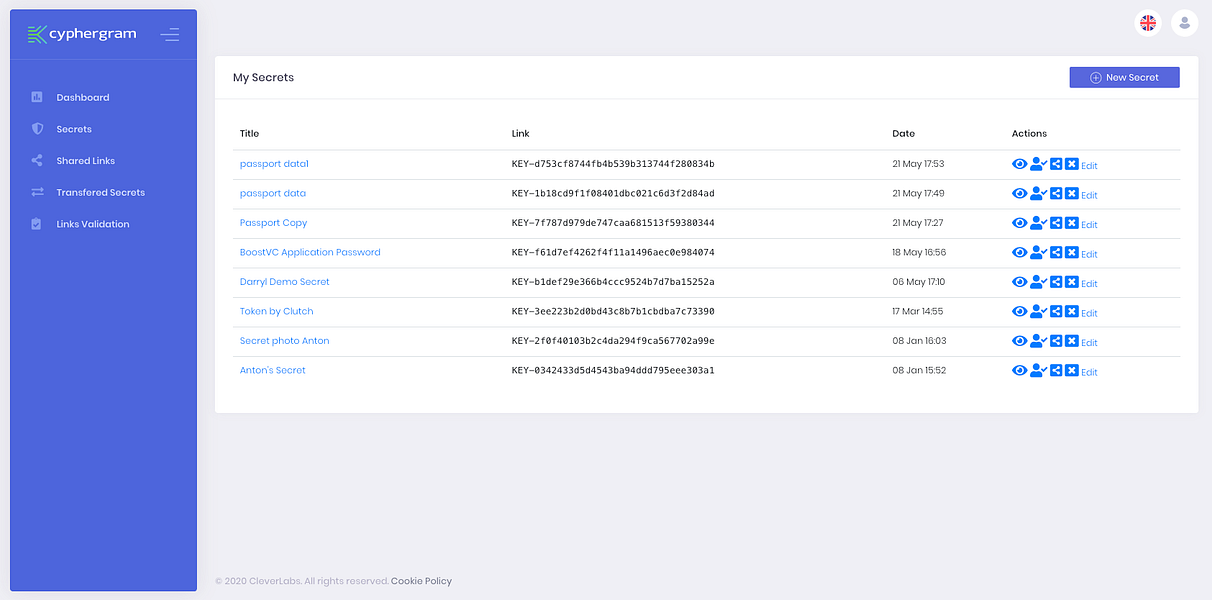Viewport: 1212px width, 600px height.
Task: Click delete X icon for Token by Clutch
Action: coord(1072,311)
